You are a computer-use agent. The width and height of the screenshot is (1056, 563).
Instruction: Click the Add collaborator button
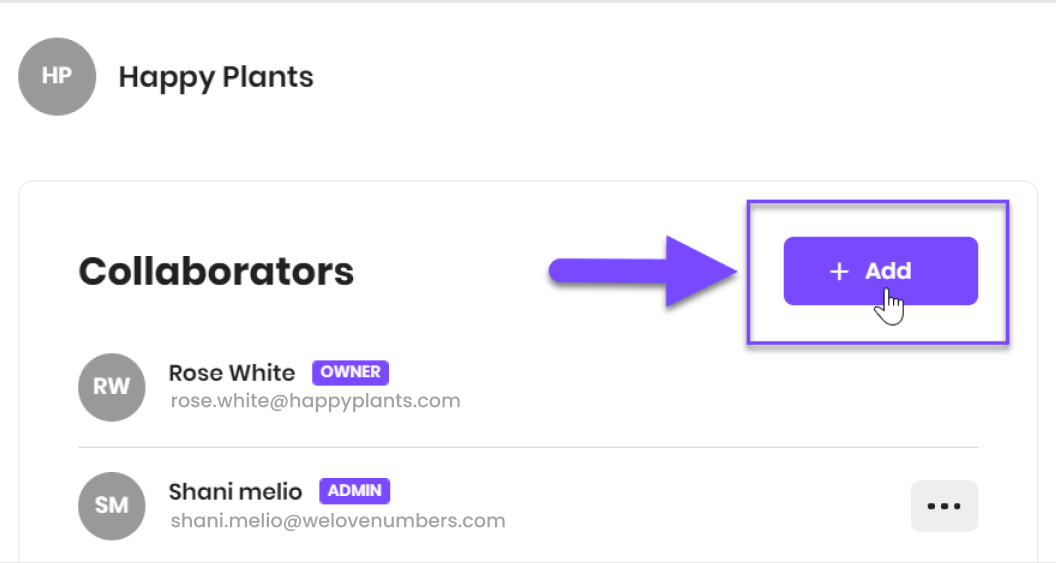click(880, 271)
